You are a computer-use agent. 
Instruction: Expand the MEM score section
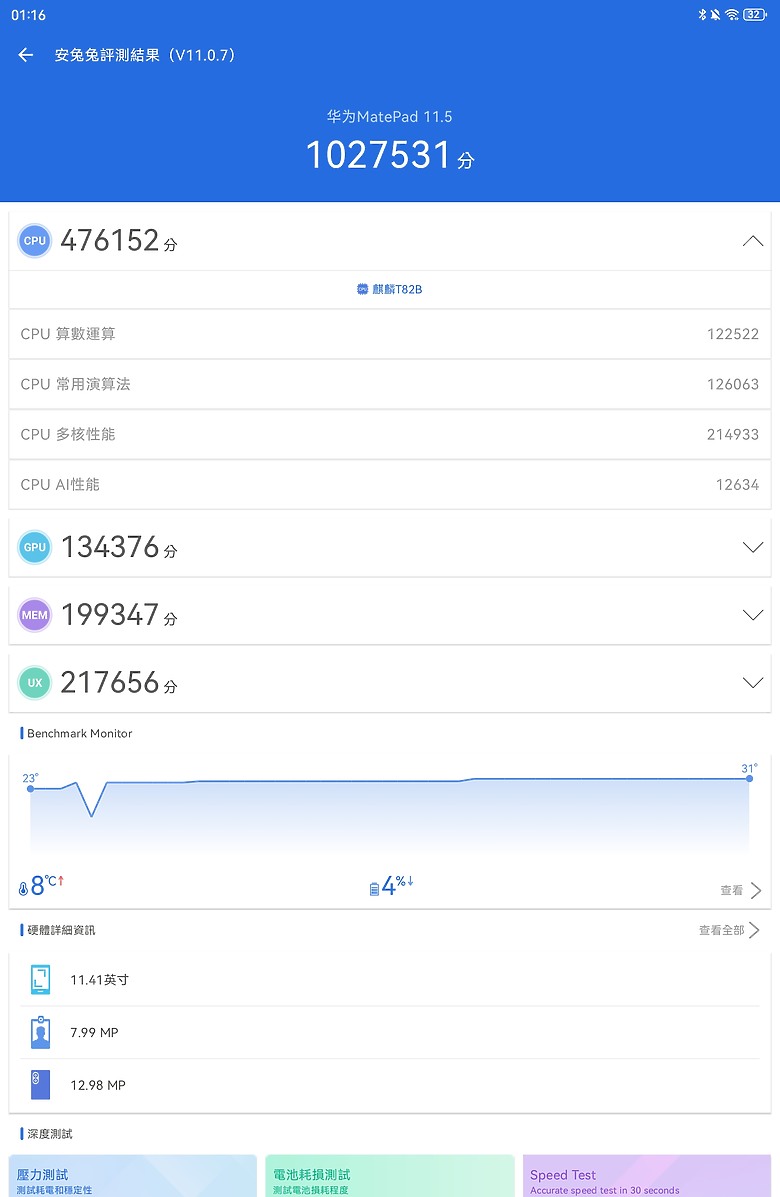753,615
